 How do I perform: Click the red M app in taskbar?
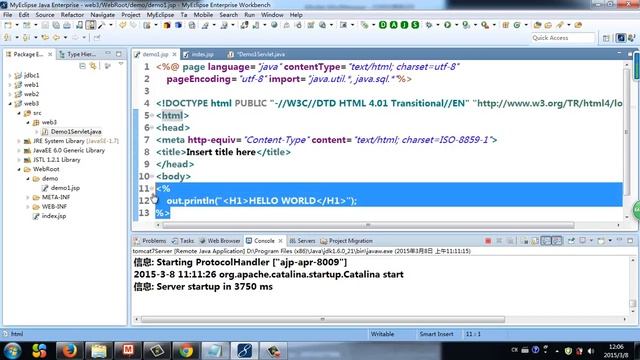(128, 351)
